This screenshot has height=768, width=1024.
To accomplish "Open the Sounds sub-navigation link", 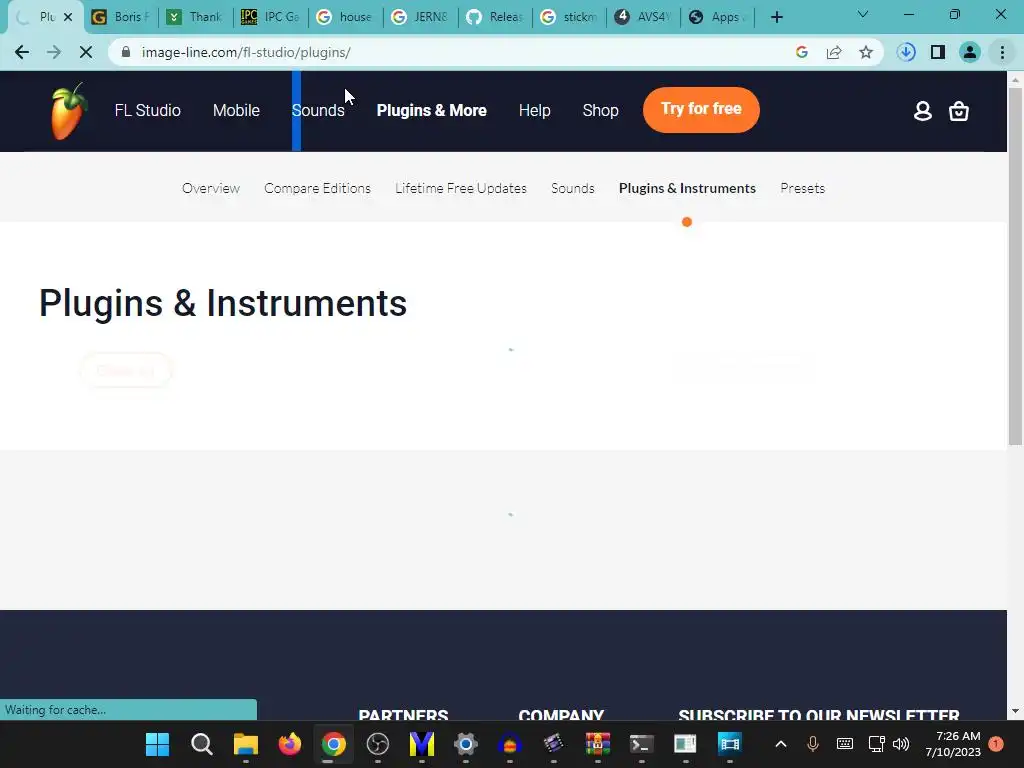I will 573,188.
